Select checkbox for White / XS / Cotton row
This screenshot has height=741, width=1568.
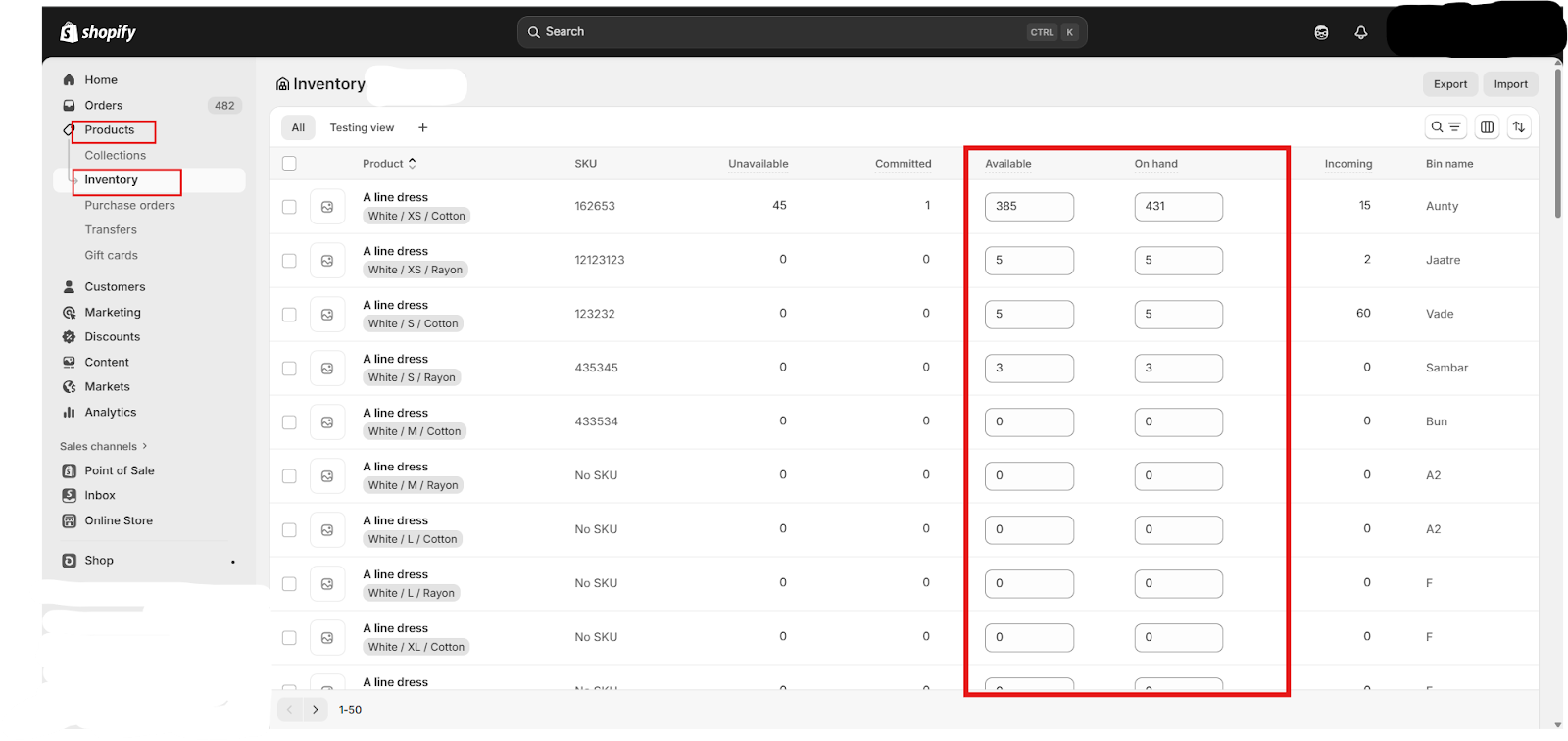tap(289, 207)
